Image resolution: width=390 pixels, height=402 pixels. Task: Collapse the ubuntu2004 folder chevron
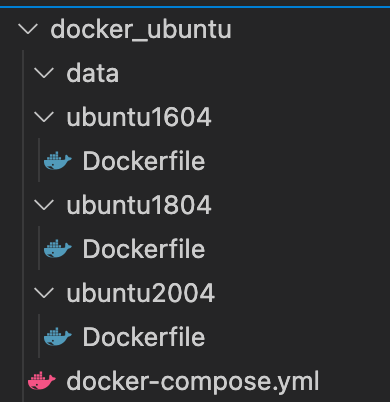(44, 293)
